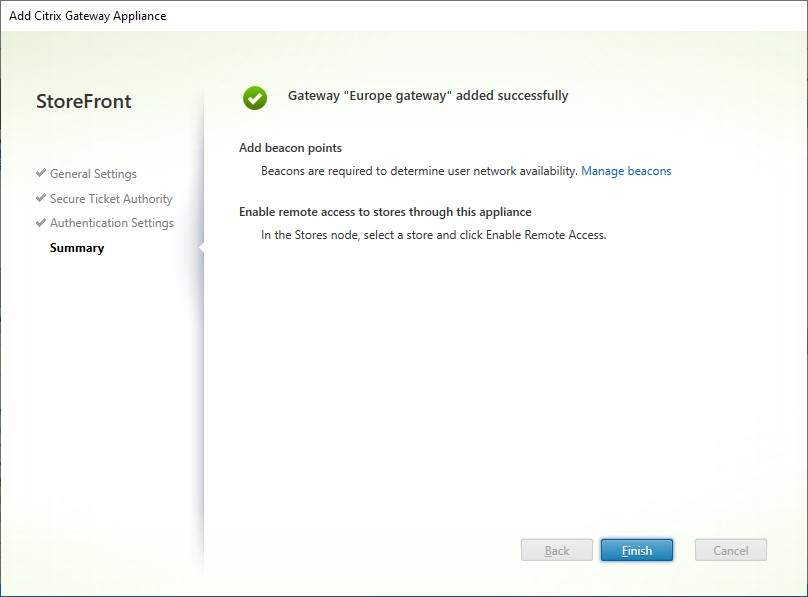
Task: Click the checkmark beside Authentication Settings
Action: pyautogui.click(x=41, y=222)
